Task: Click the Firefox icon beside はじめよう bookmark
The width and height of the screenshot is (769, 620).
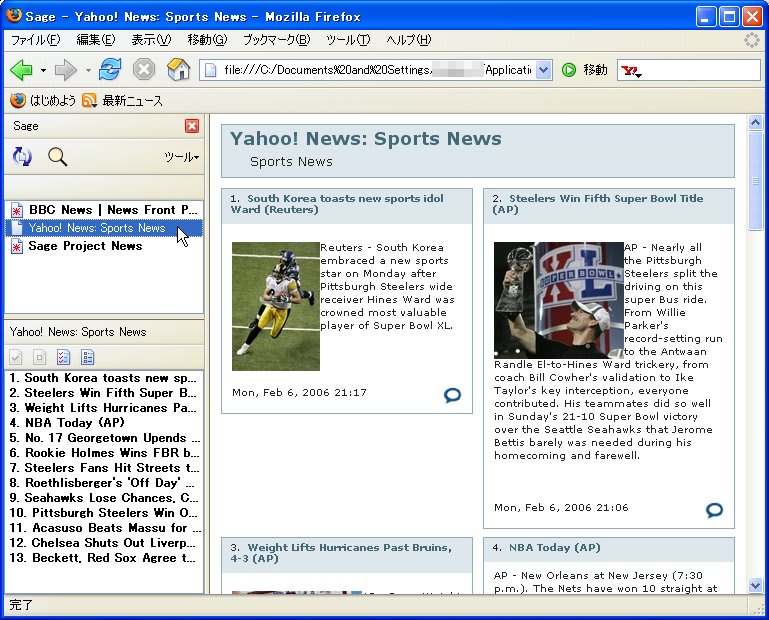Action: [18, 101]
